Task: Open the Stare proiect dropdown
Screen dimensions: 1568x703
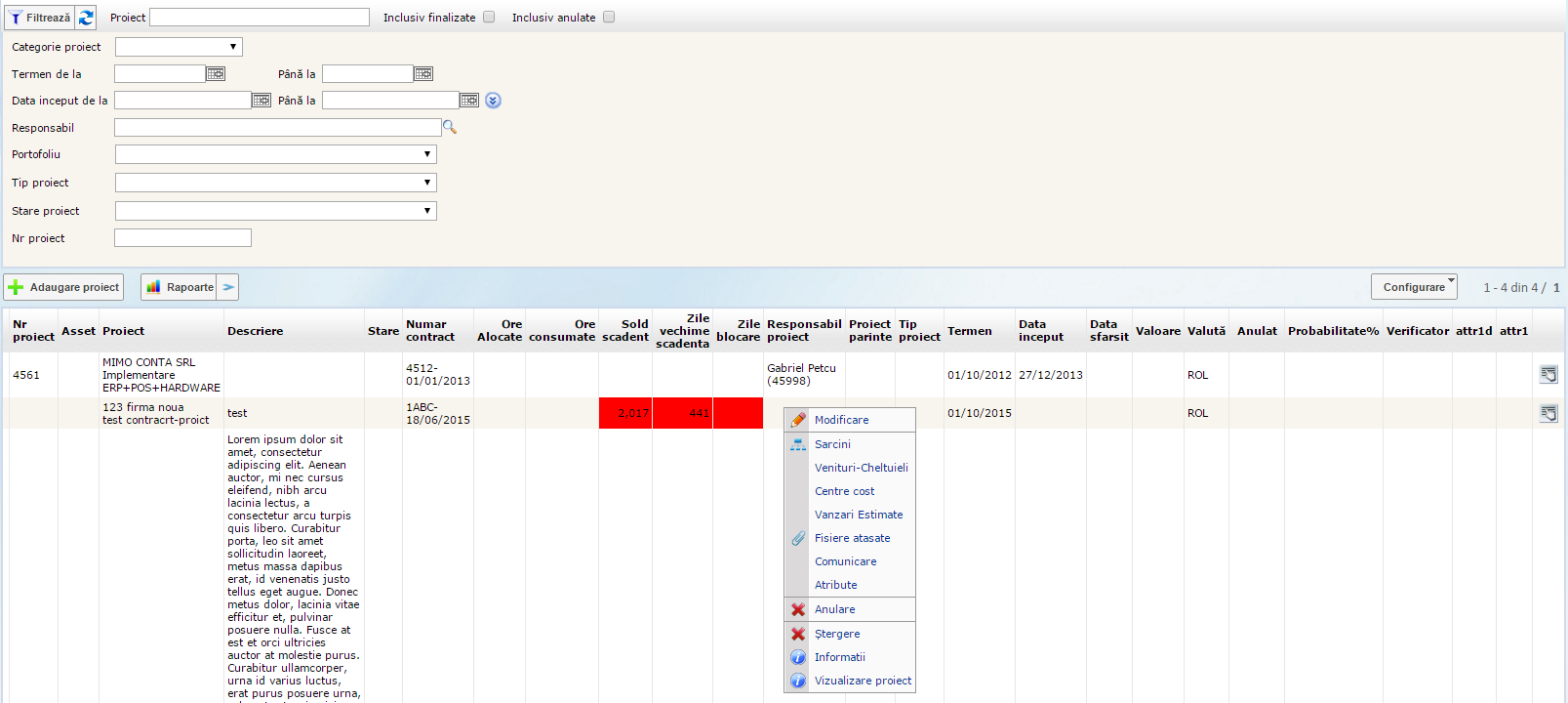Action: (x=275, y=211)
